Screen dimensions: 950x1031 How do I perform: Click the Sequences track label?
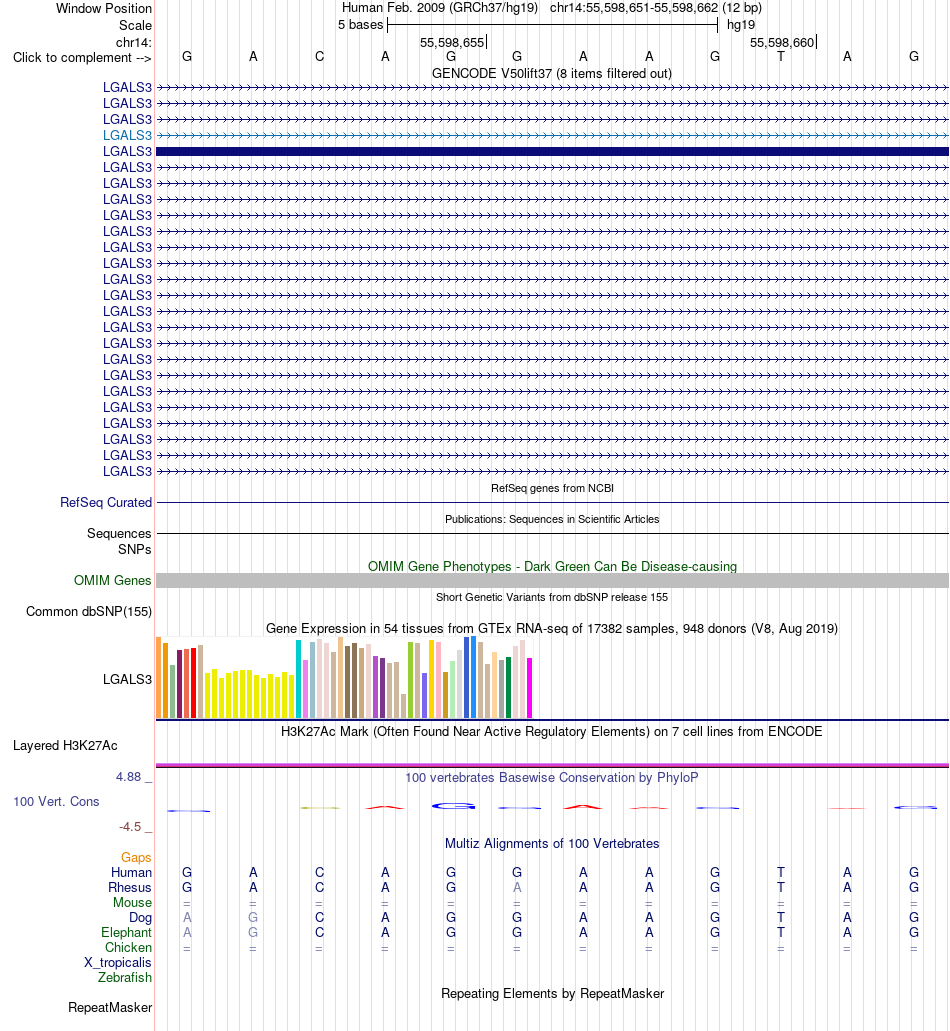click(x=119, y=533)
